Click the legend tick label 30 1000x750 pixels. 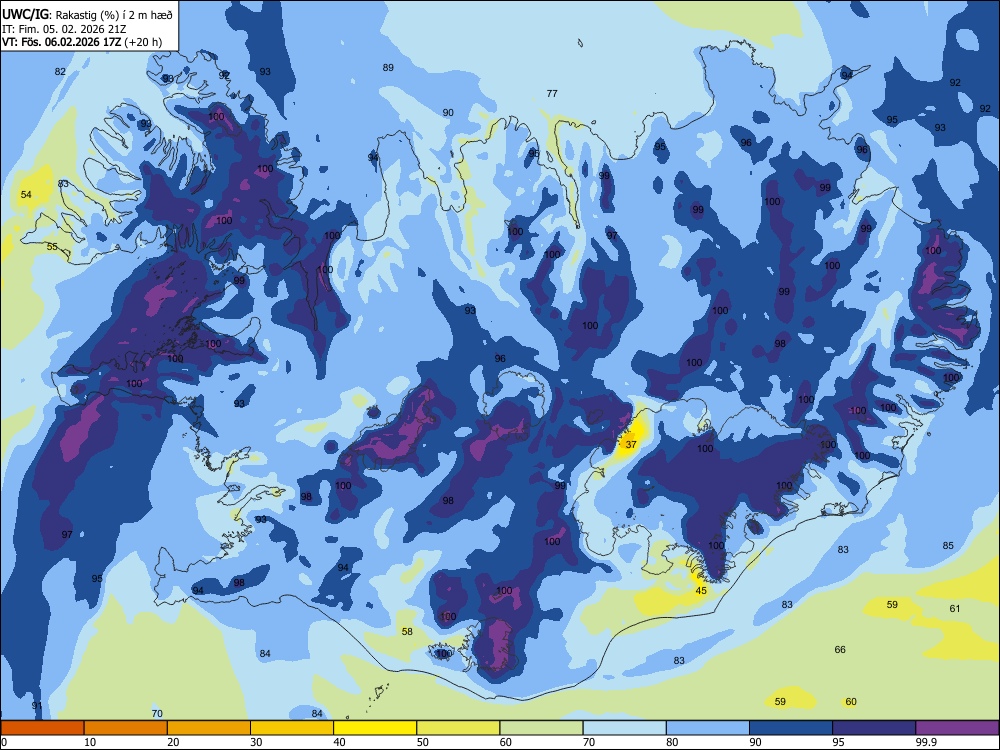click(256, 742)
